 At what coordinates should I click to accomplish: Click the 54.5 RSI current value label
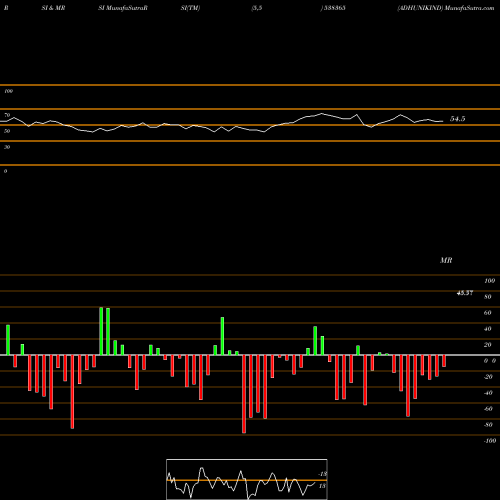click(457, 119)
